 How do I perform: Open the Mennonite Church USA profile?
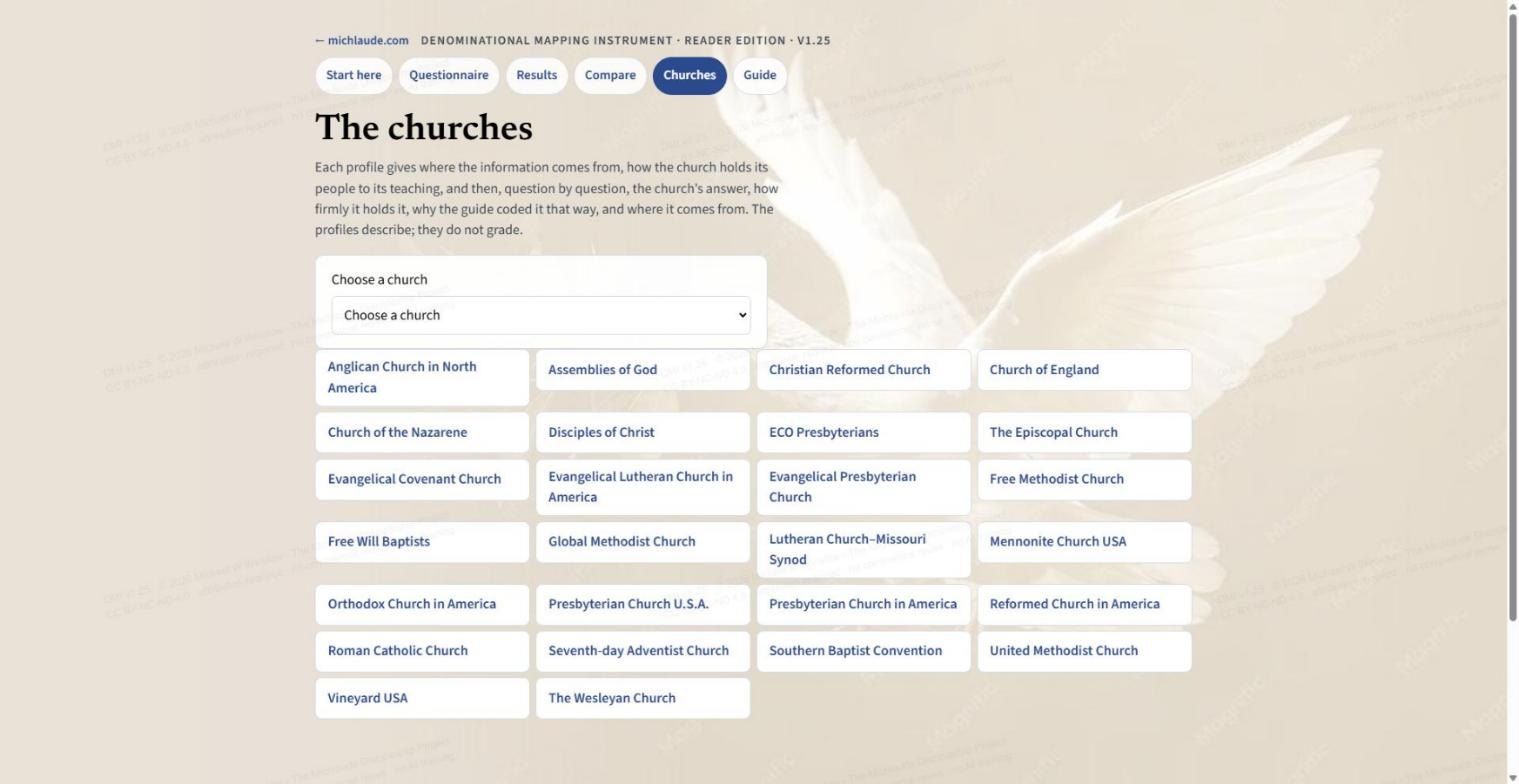pyautogui.click(x=1085, y=542)
